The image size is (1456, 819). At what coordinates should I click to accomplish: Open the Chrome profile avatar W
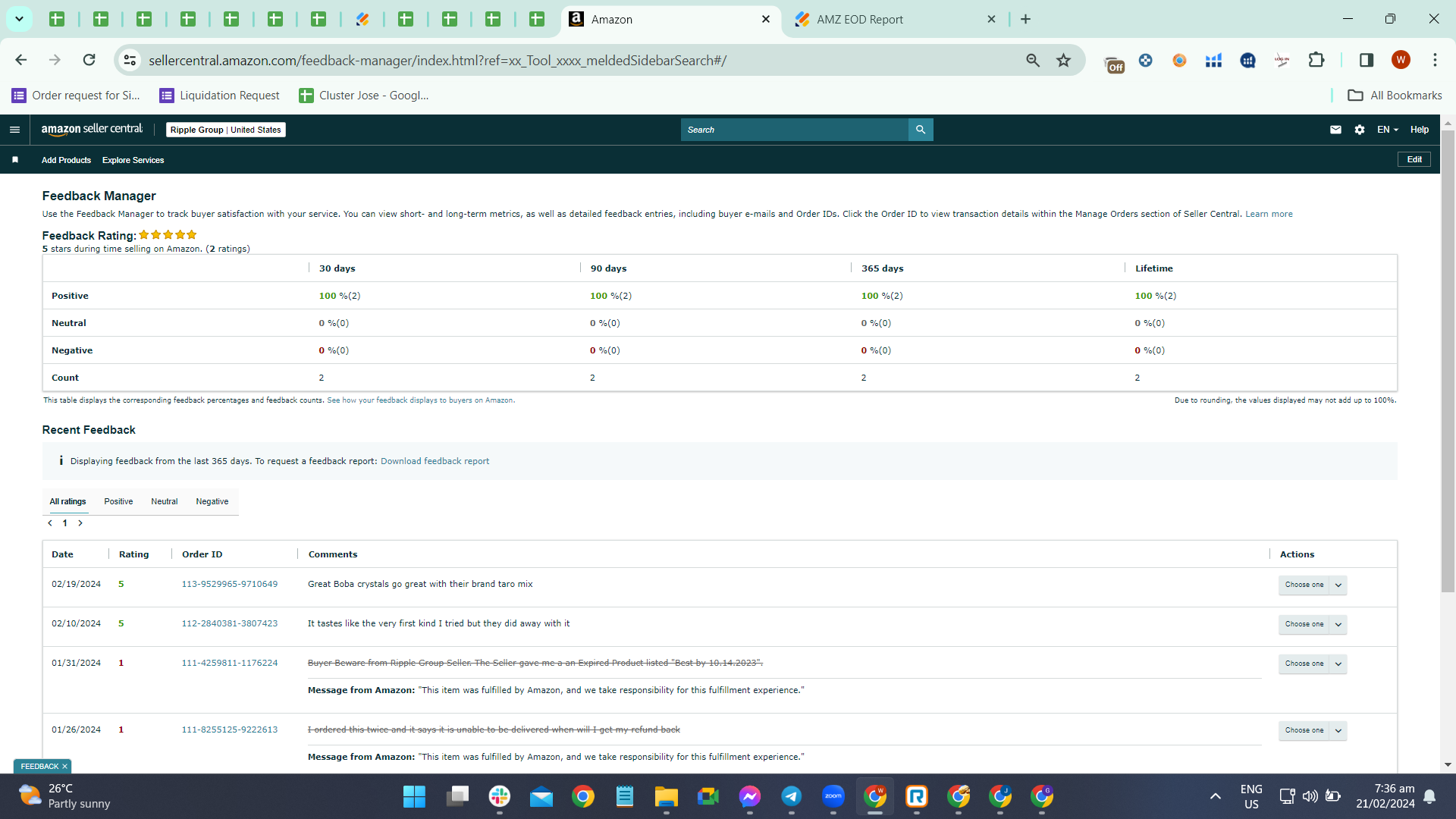1401,60
